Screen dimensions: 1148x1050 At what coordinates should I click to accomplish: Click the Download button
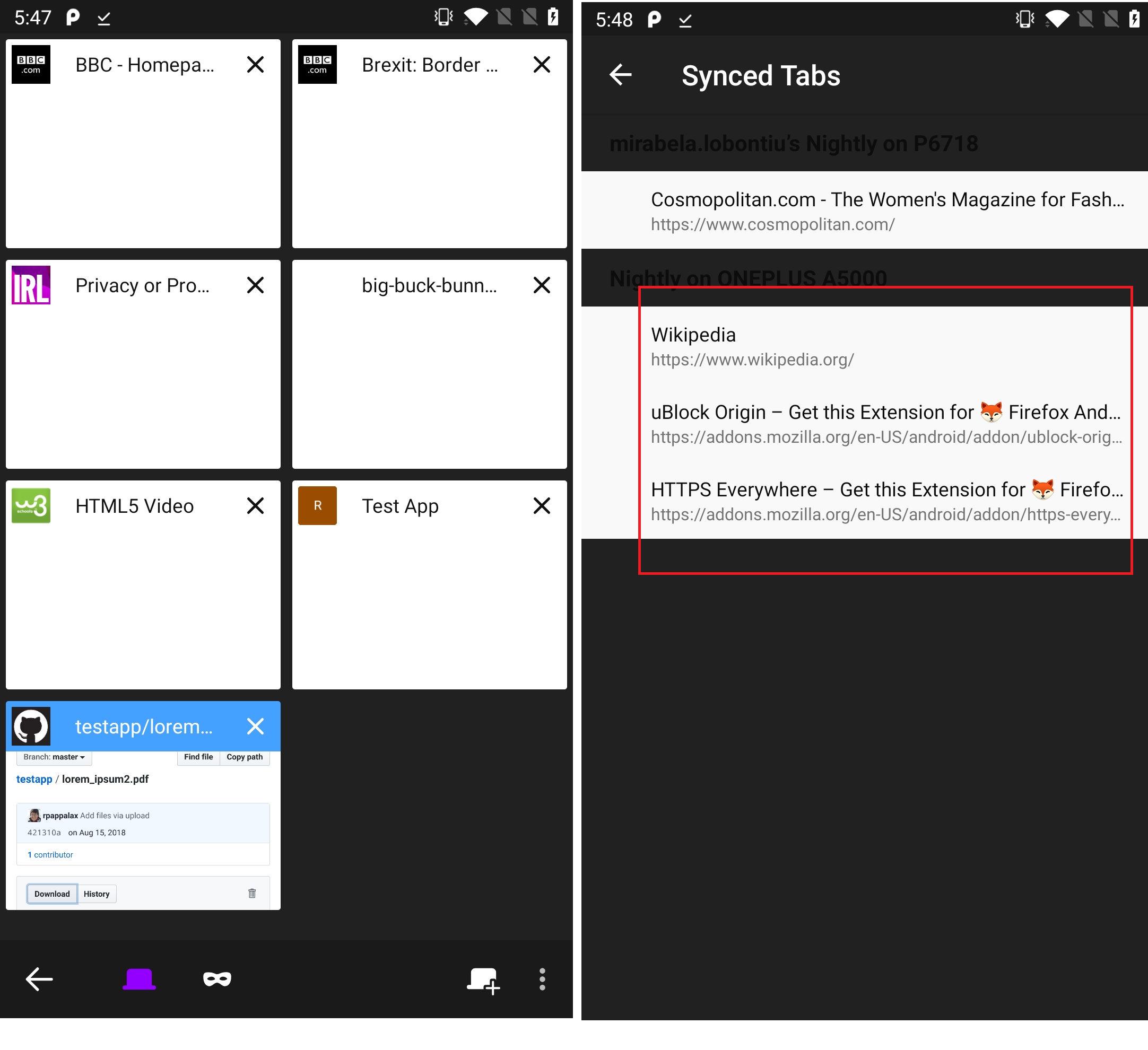51,894
